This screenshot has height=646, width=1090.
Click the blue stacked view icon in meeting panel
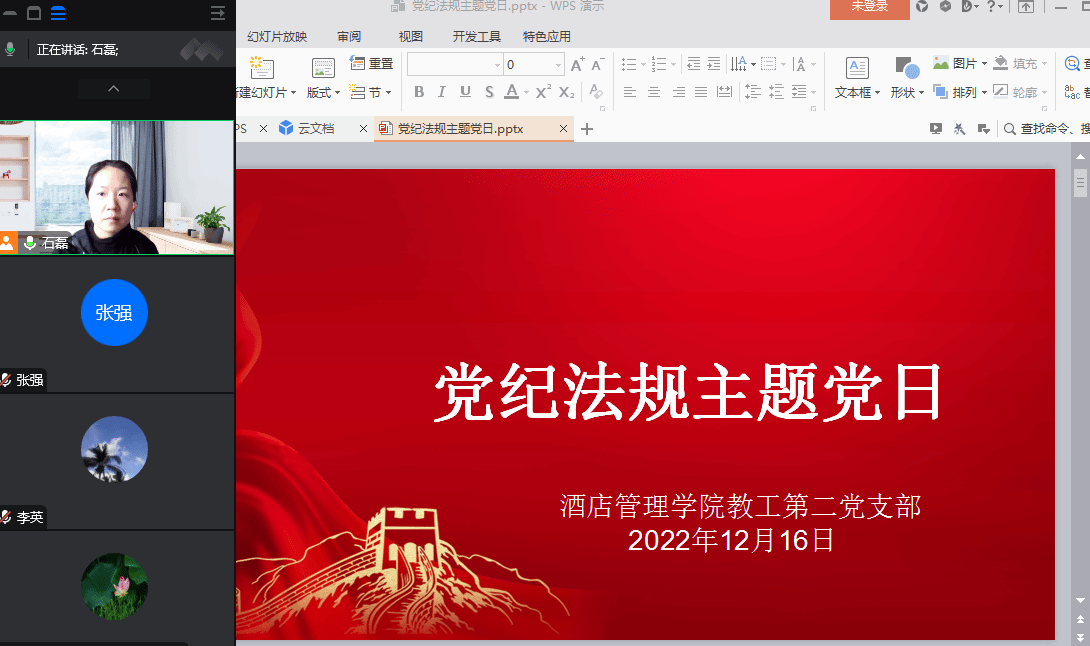(x=58, y=13)
